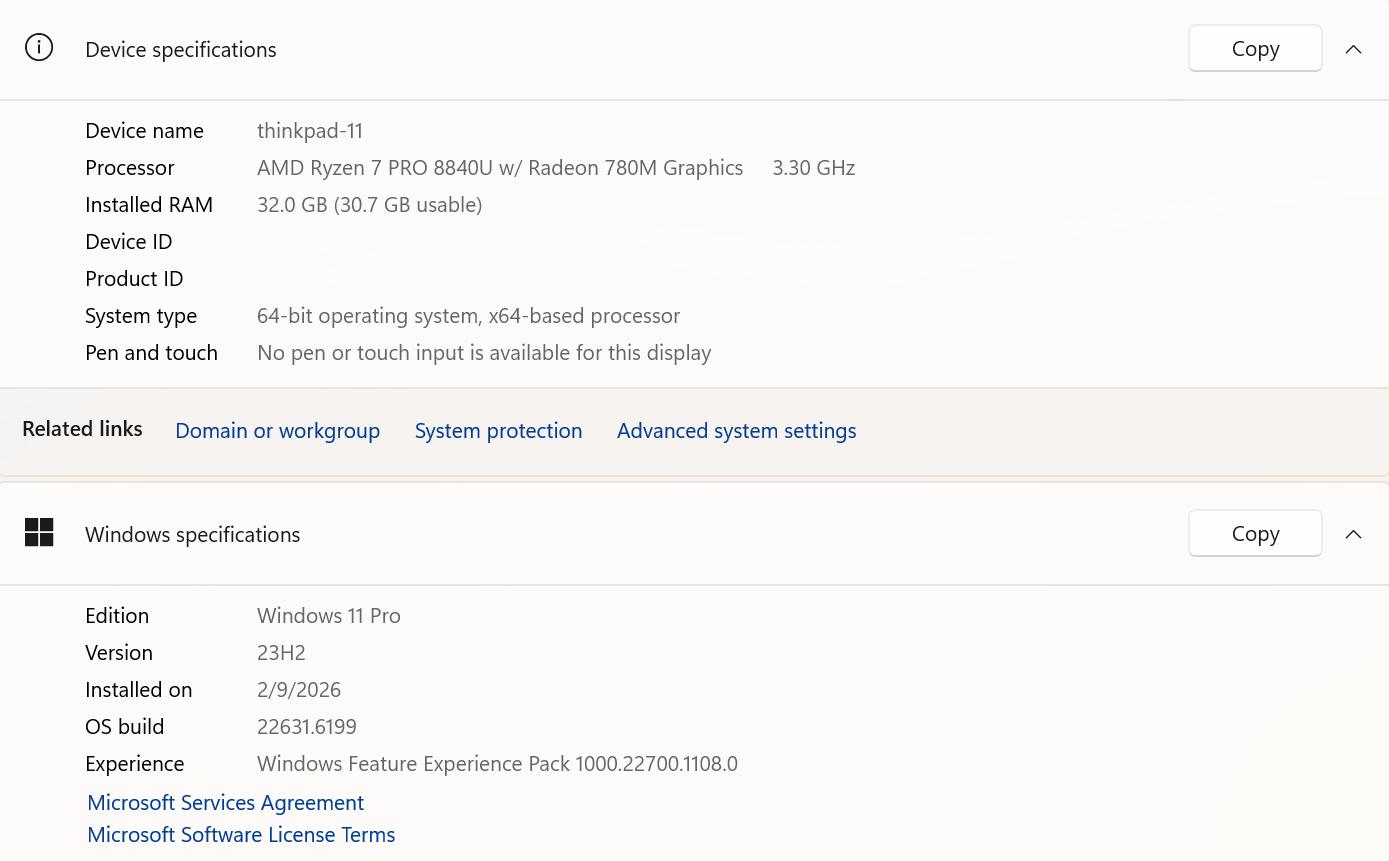1389x861 pixels.
Task: Click the 32.0 GB installed RAM value
Action: (369, 204)
